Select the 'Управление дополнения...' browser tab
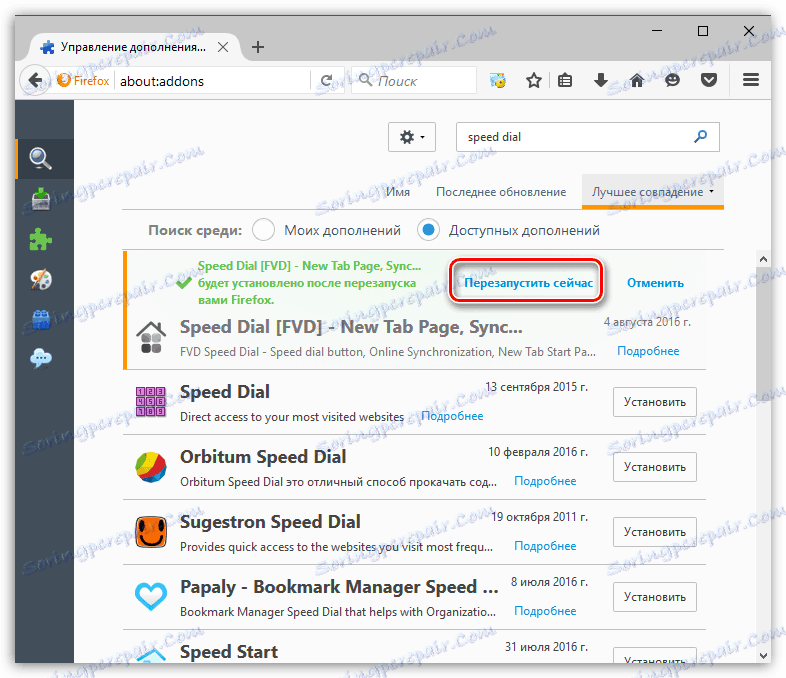Screen dimensions: 786x678 (133, 47)
